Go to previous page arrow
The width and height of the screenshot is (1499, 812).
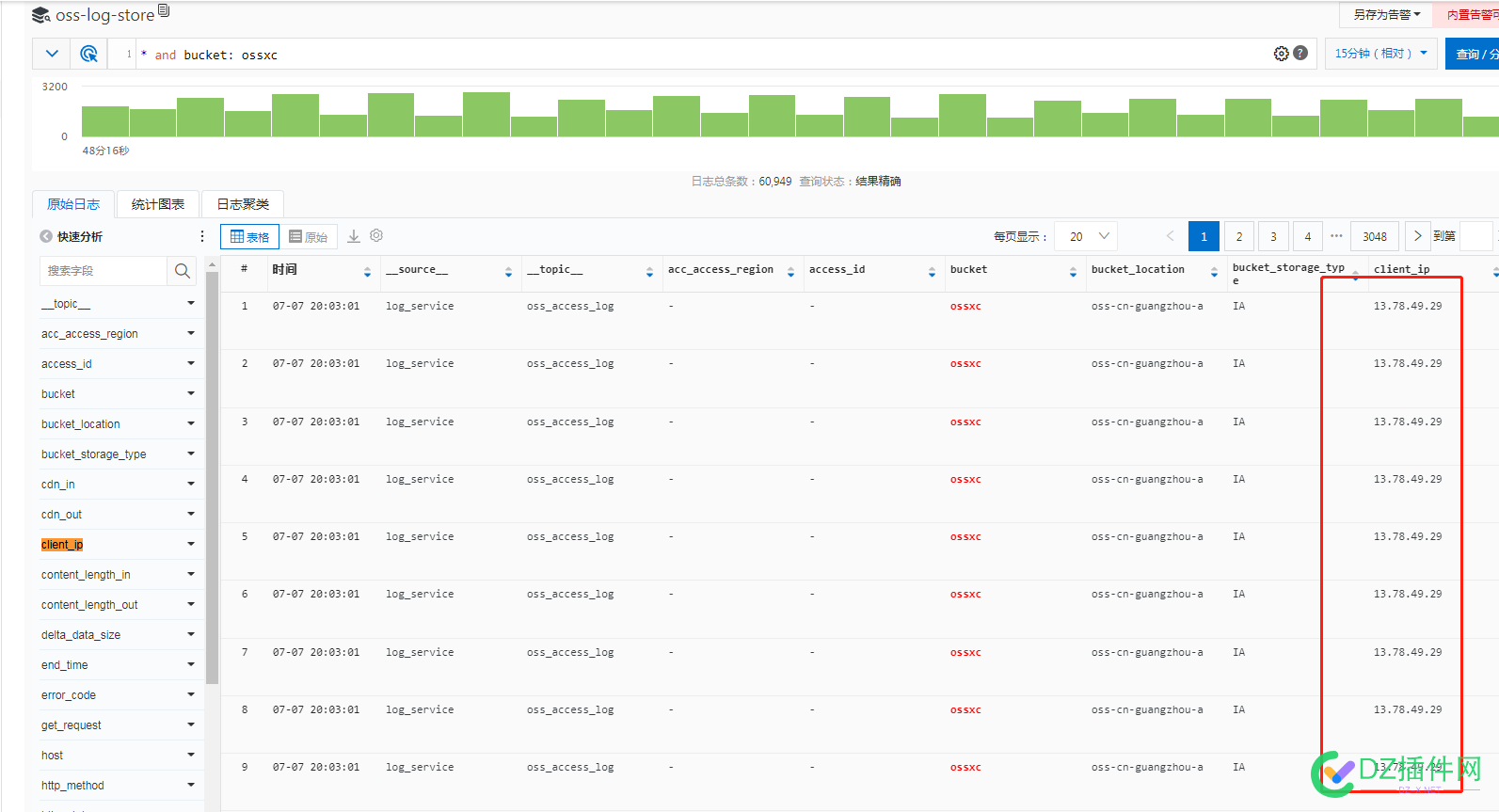tap(1171, 236)
